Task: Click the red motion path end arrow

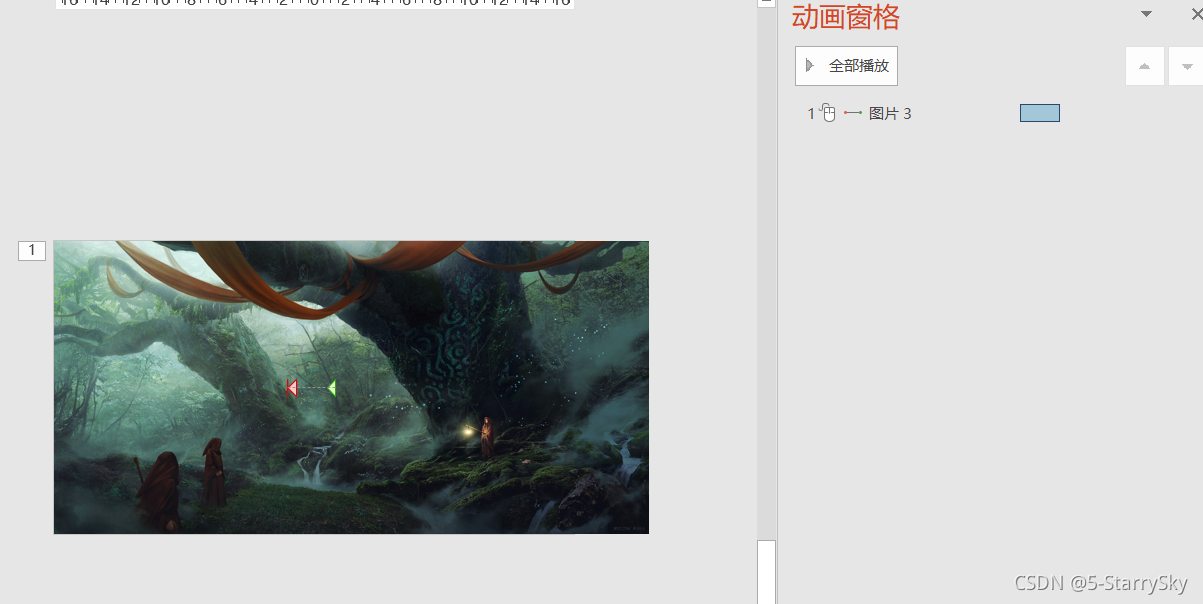Action: pyautogui.click(x=292, y=388)
